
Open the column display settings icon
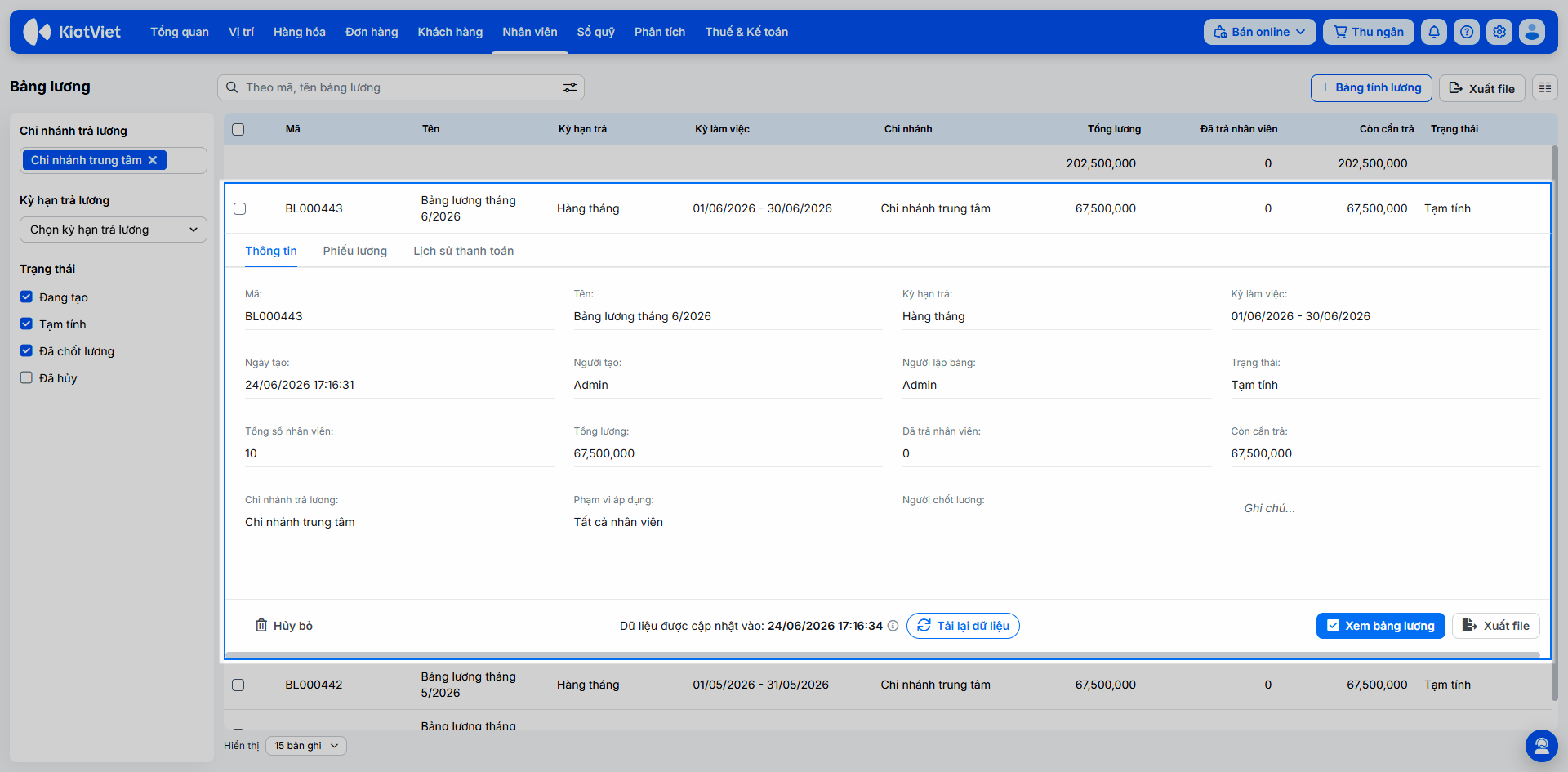click(1545, 87)
